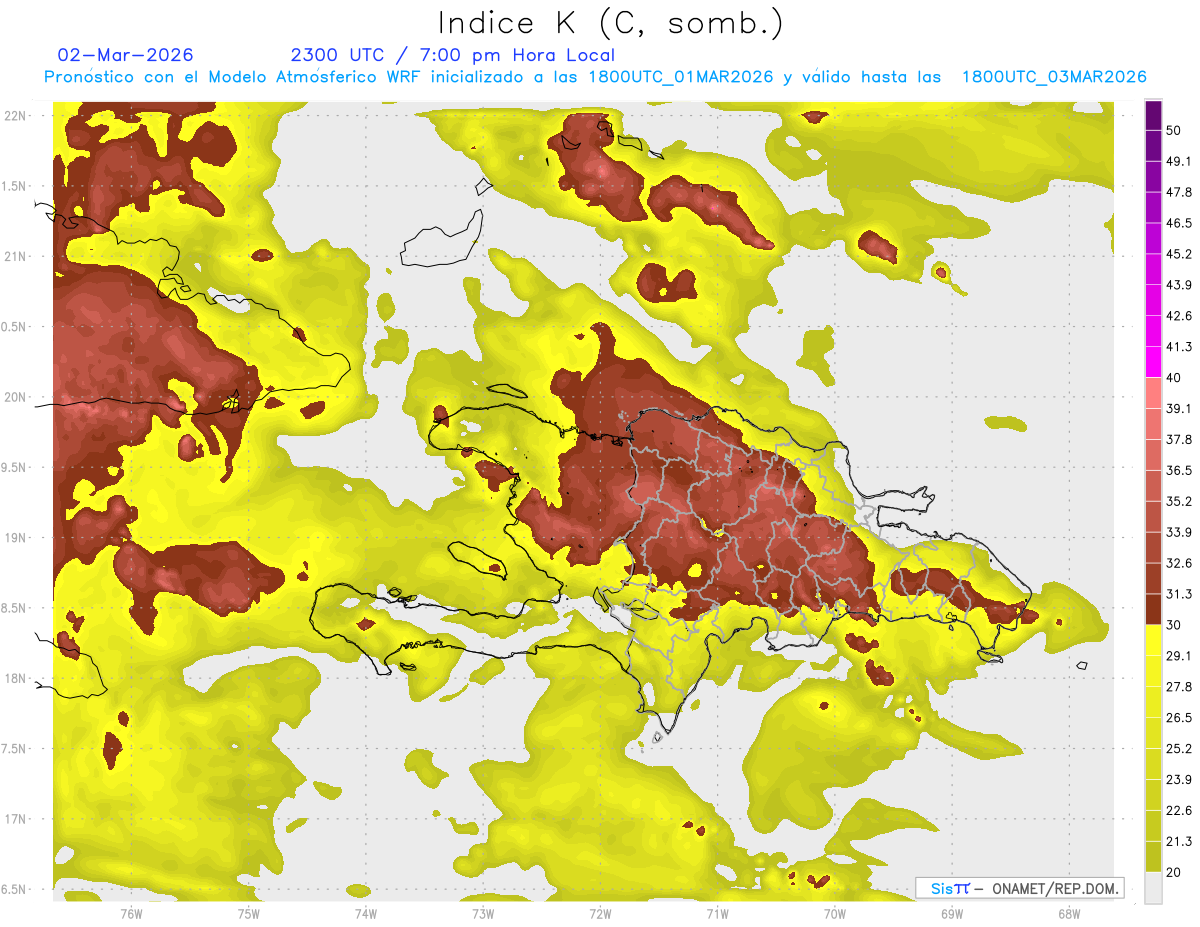Image resolution: width=1200 pixels, height=927 pixels.
Task: Click the legend value "32.6"
Action: pos(1179,563)
